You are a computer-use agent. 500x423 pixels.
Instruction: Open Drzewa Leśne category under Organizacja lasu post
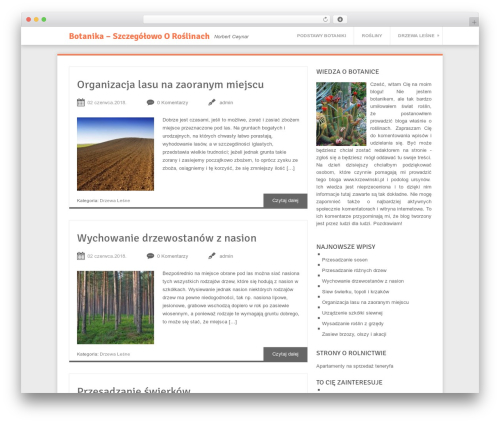tap(115, 201)
